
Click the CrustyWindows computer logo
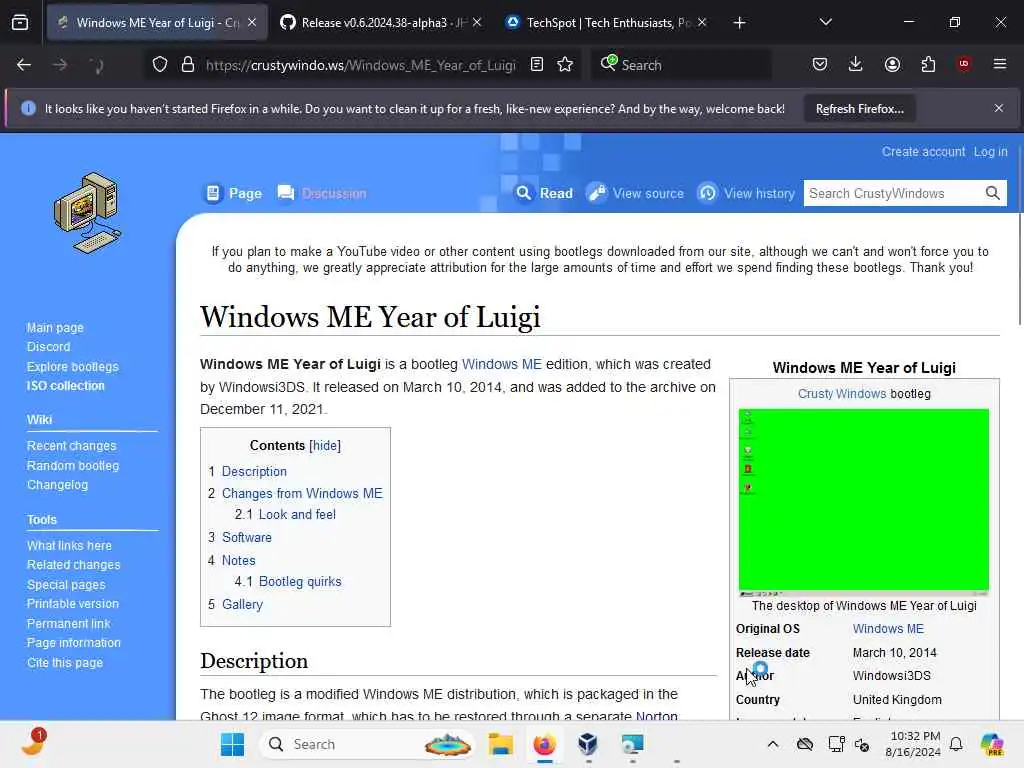(88, 213)
